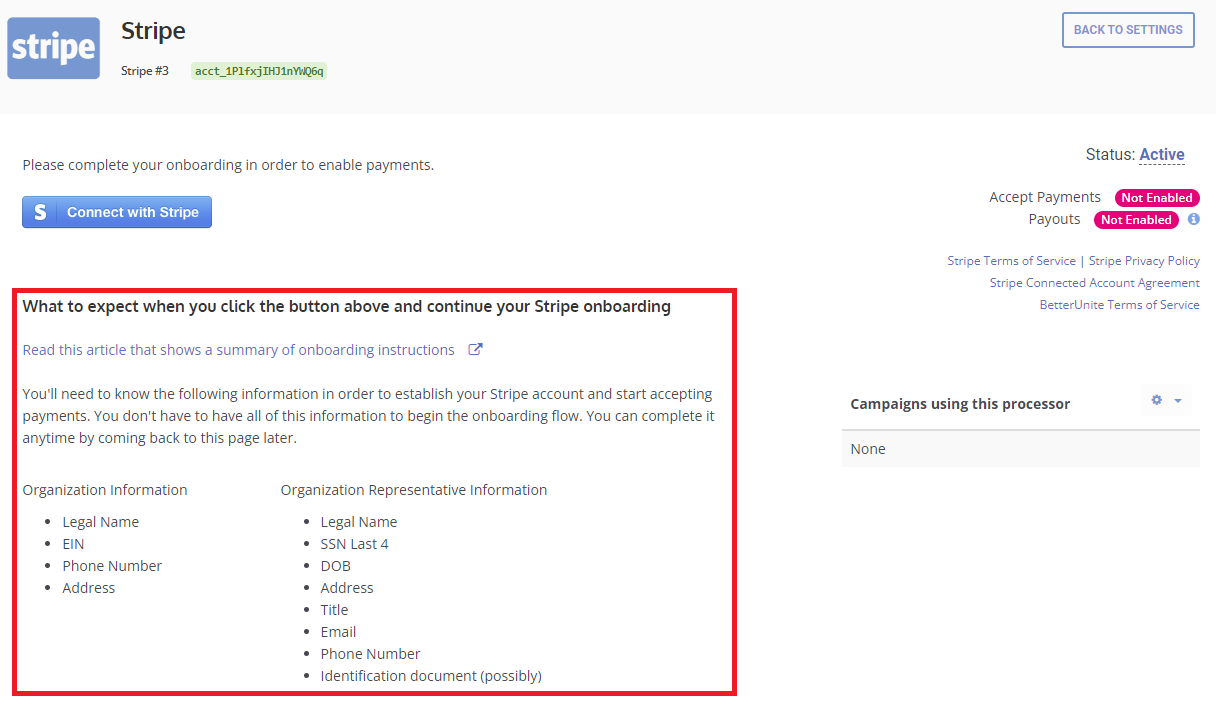Click the S icon on Connect button
The image size is (1216, 728).
click(x=40, y=212)
